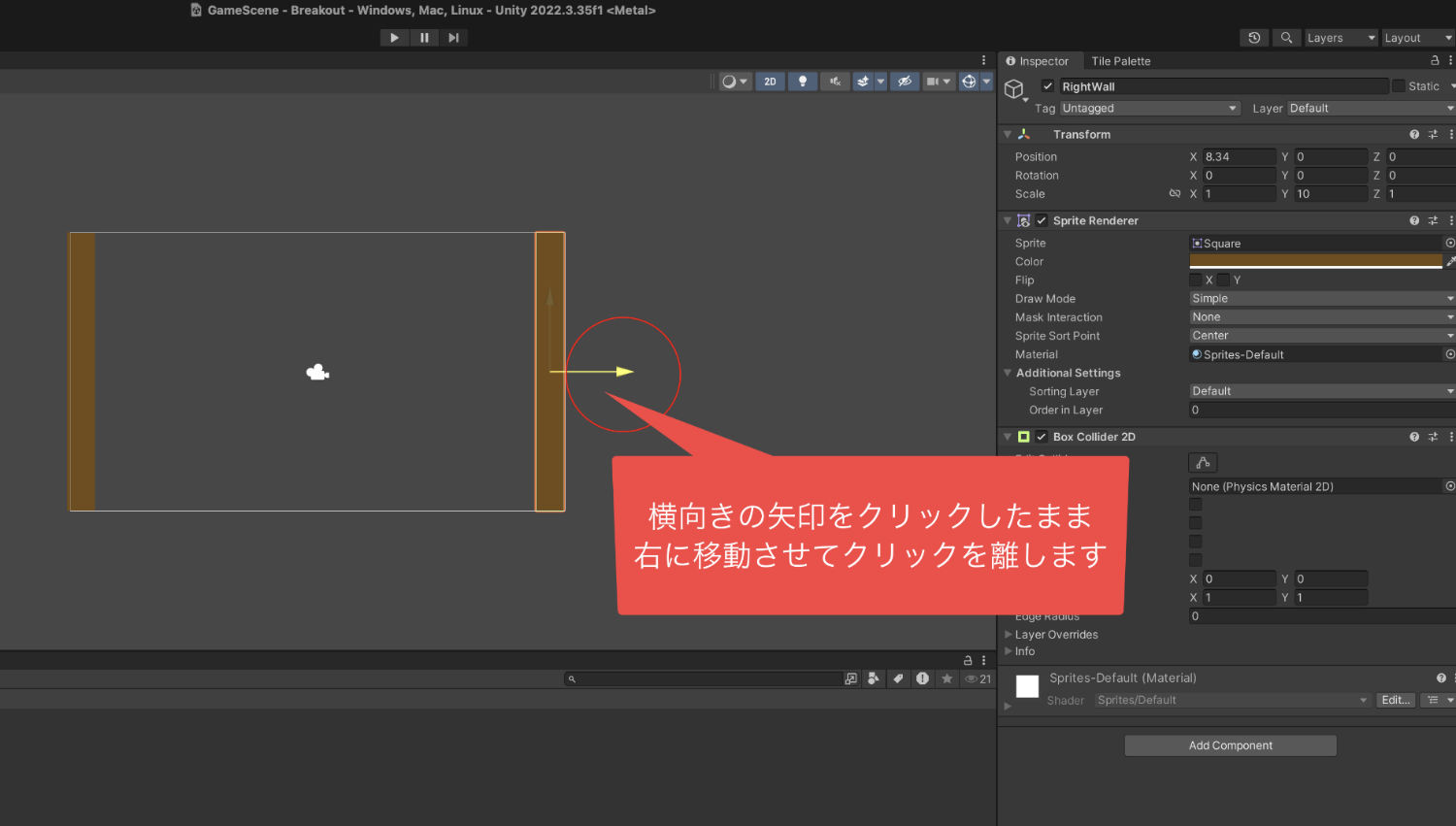Click the Add Component button
1456x826 pixels.
(x=1231, y=745)
